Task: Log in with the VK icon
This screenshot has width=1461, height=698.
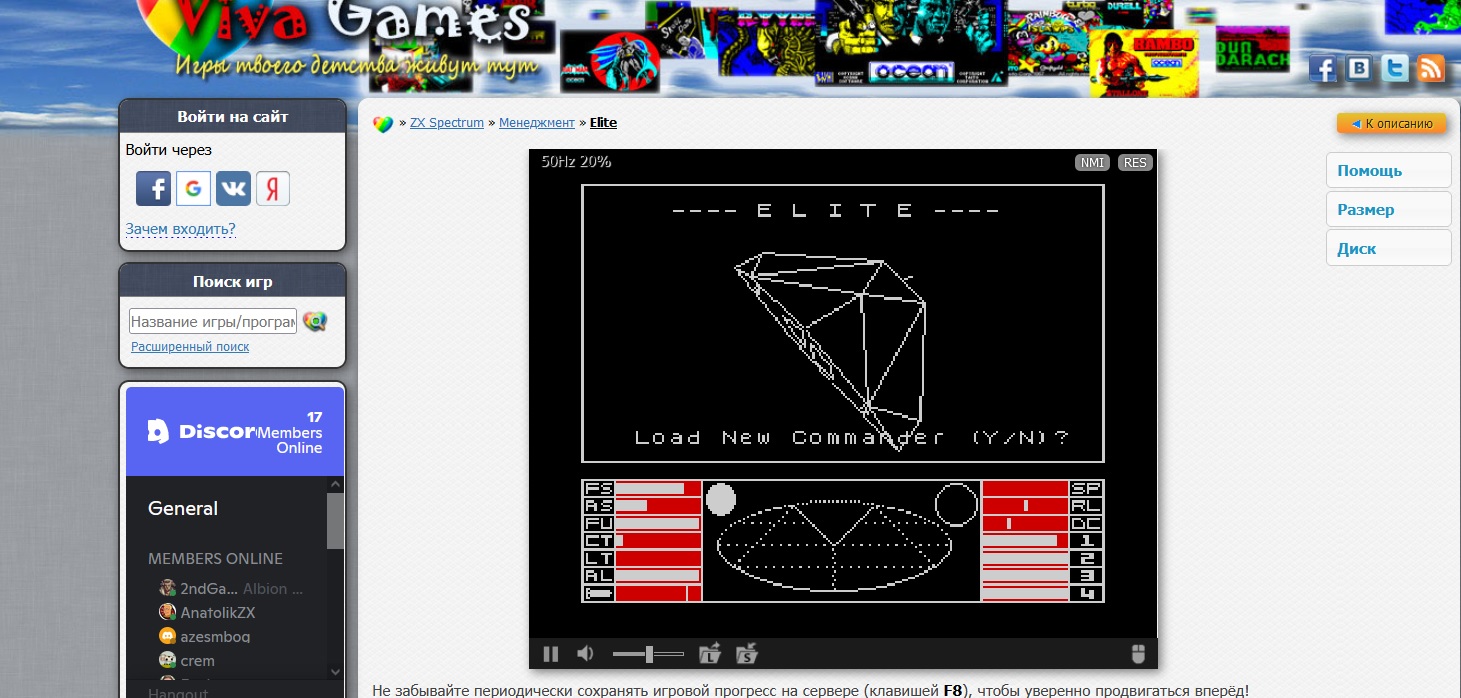Action: coord(233,188)
